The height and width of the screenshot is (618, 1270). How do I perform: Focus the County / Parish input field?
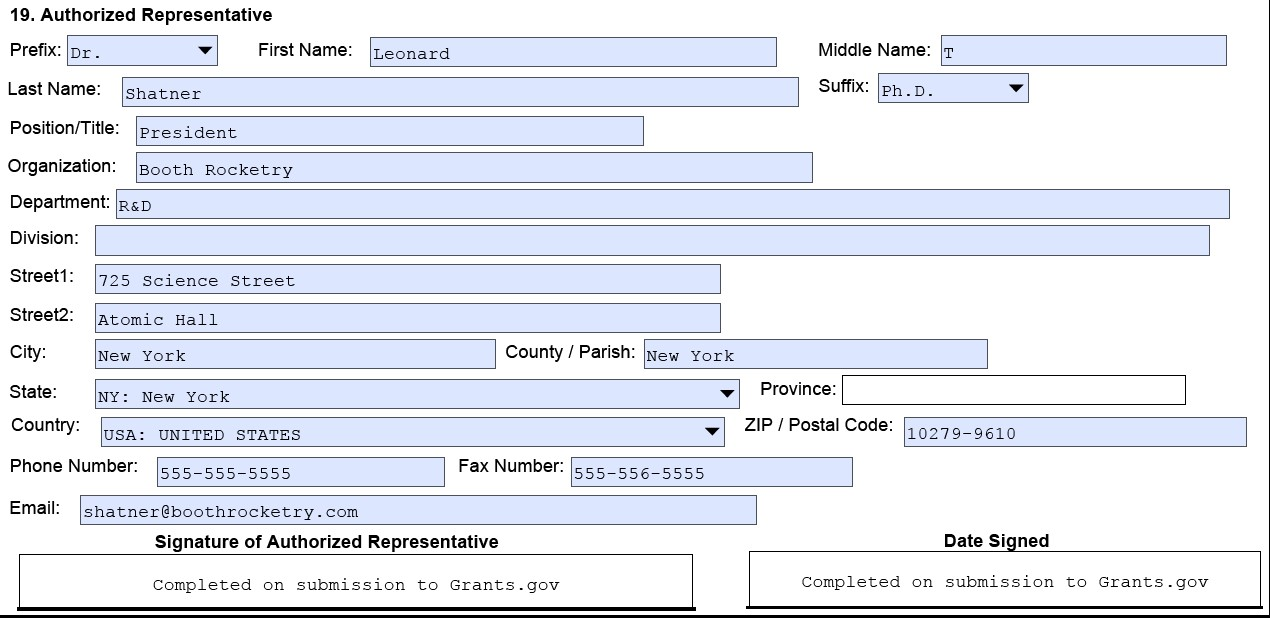816,354
